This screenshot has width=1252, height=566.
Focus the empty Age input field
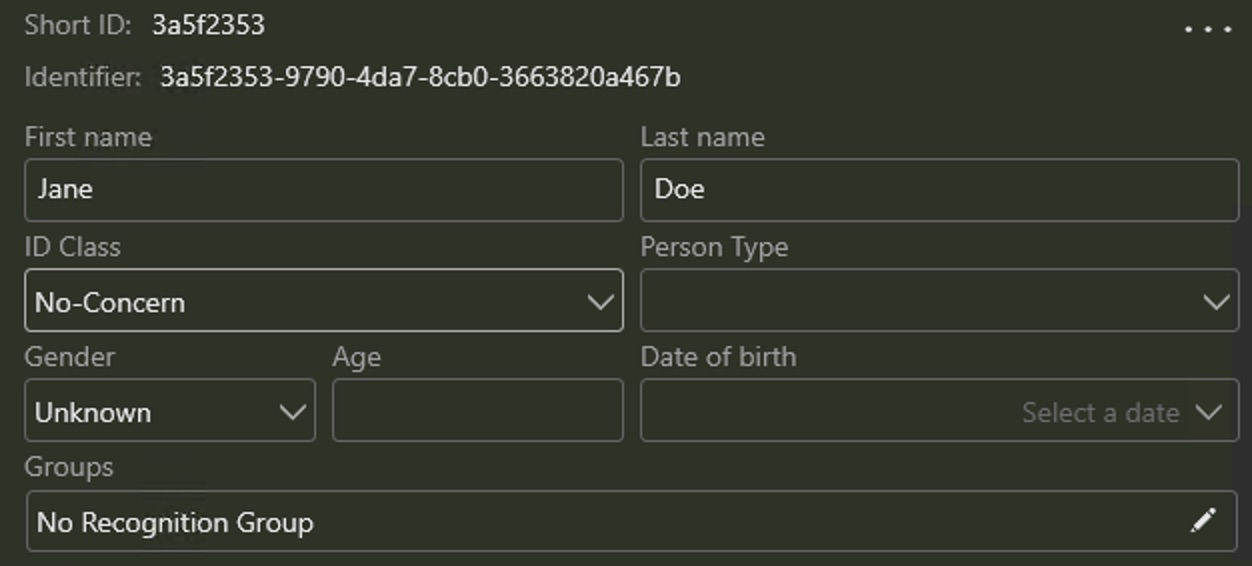pyautogui.click(x=477, y=411)
